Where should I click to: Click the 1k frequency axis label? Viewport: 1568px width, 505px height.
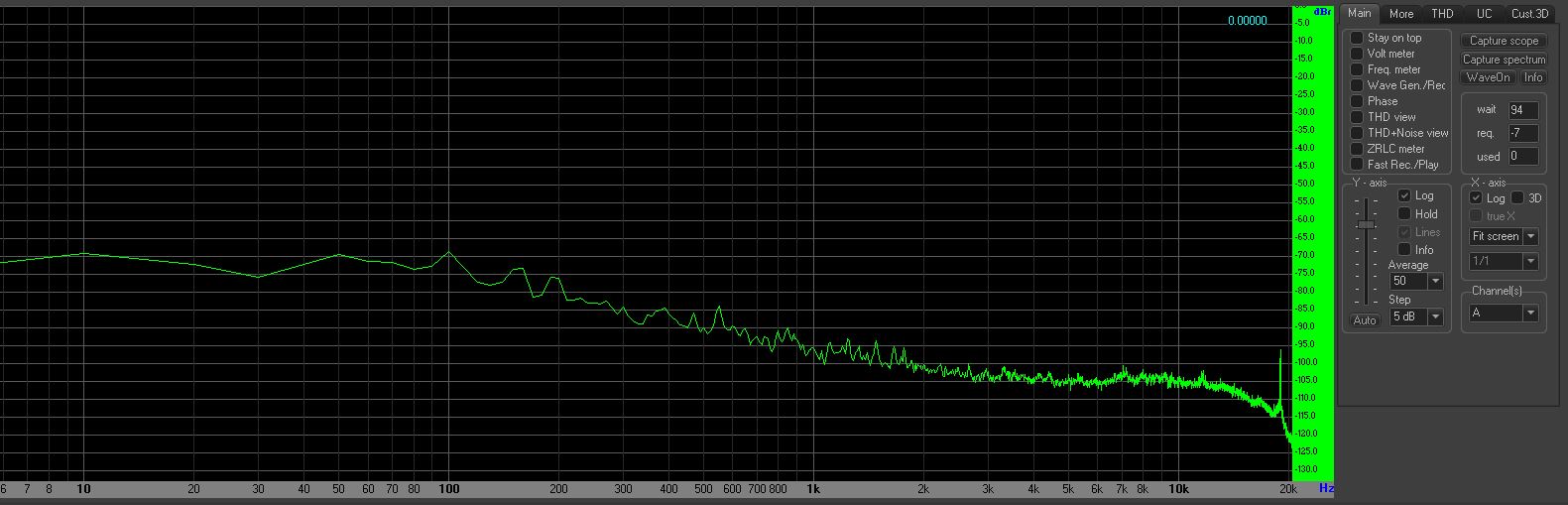coord(813,489)
